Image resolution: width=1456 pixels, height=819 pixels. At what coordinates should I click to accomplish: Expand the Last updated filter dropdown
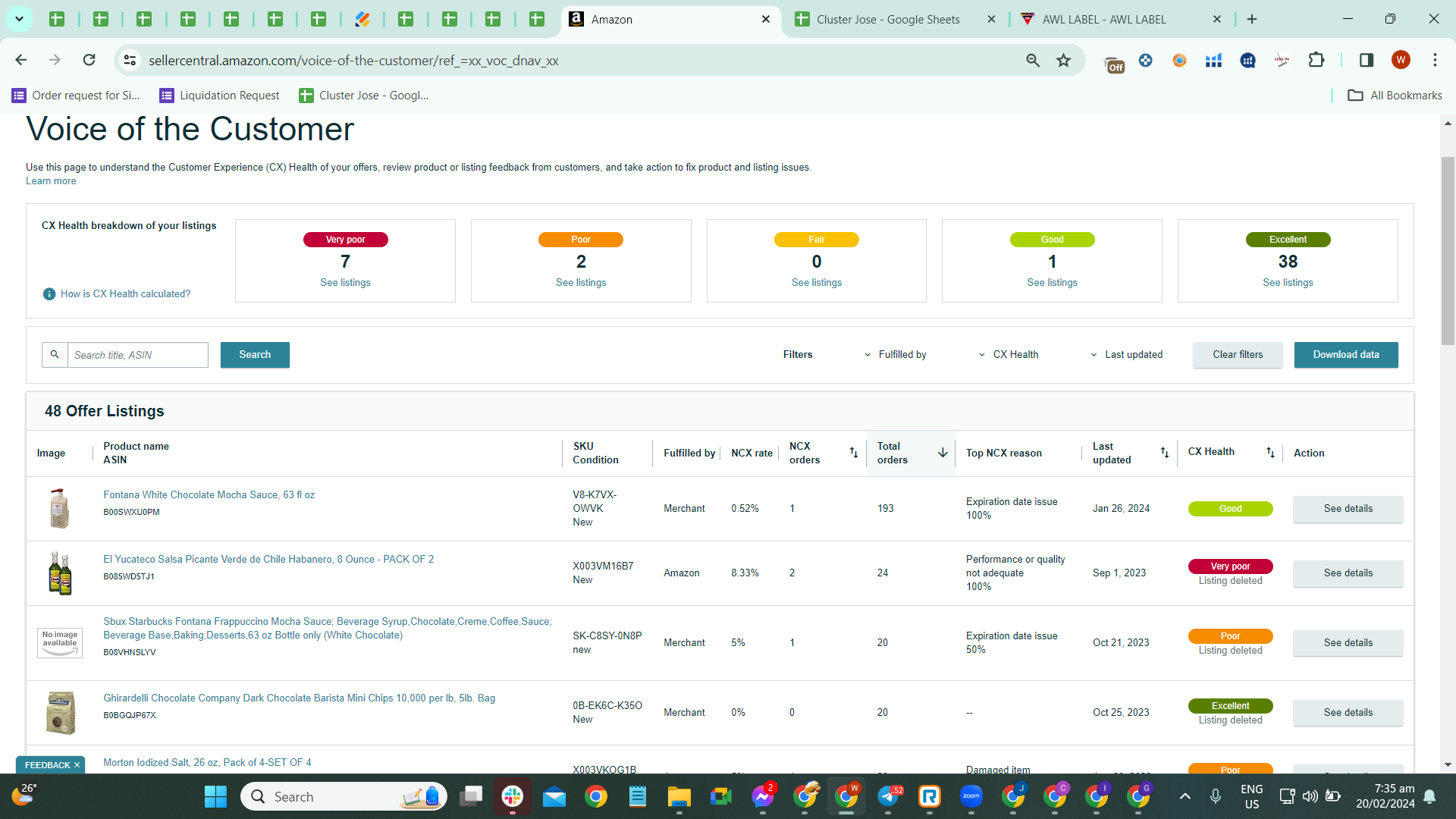[1126, 355]
